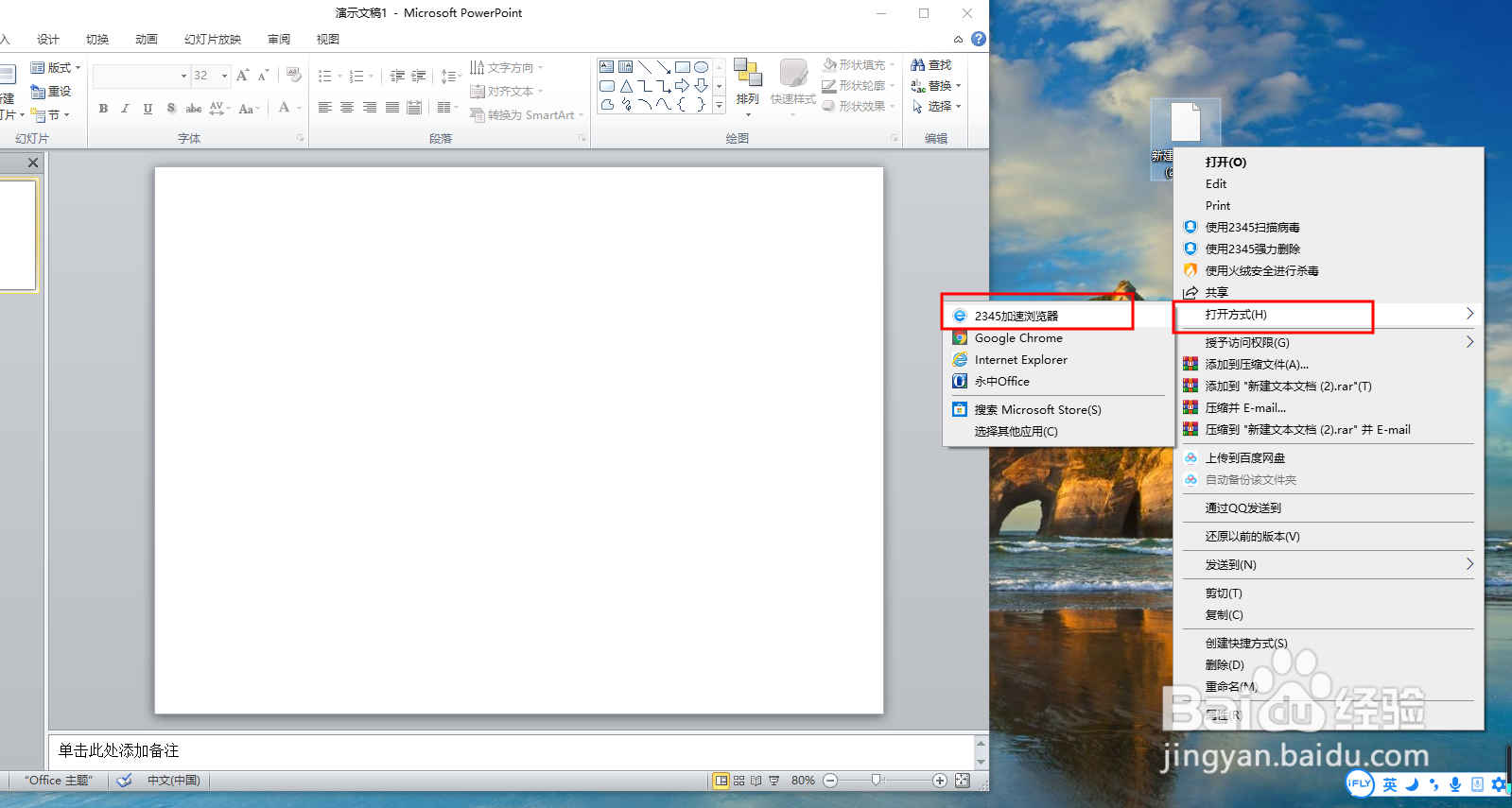Image resolution: width=1512 pixels, height=808 pixels.
Task: Start slide show from status bar icon
Action: coord(774,781)
